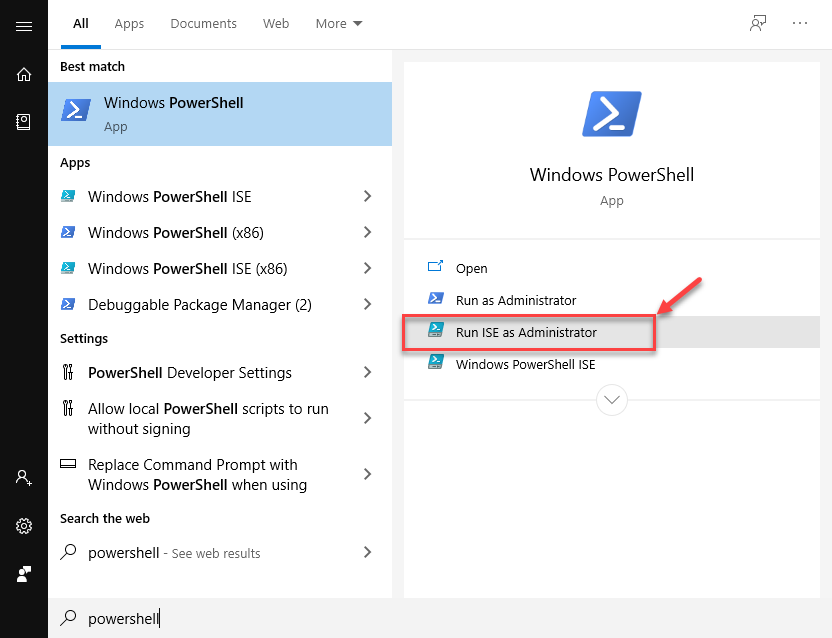Switch to the Apps tab
832x638 pixels.
pyautogui.click(x=129, y=24)
